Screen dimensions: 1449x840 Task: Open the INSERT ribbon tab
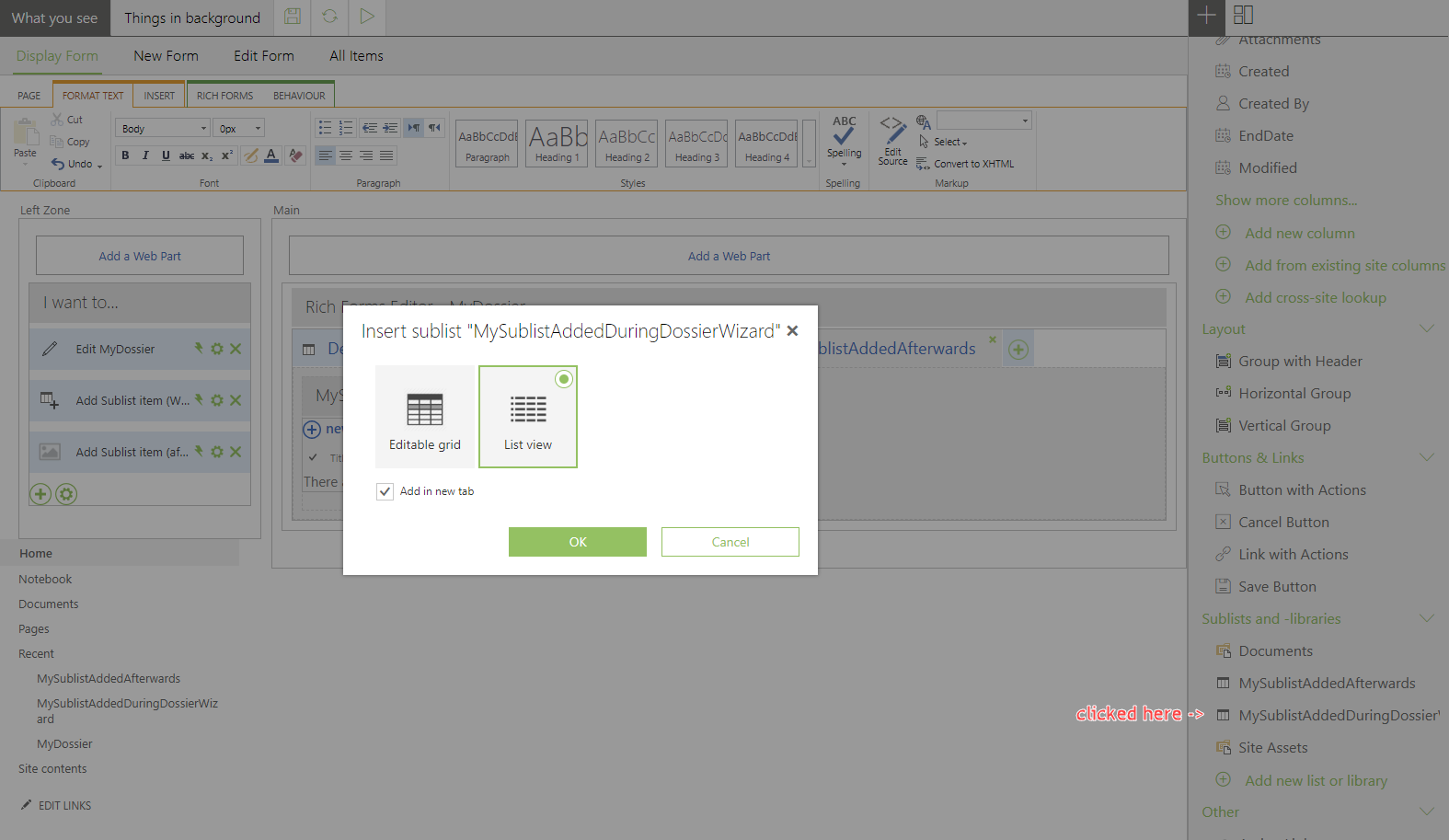[159, 96]
